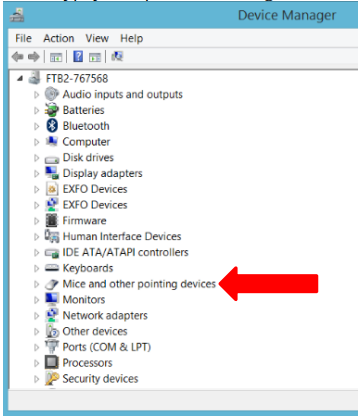Screen dimensions: 362x418
Task: Select the Ports (COM & LPT) label
Action: [x=107, y=347]
